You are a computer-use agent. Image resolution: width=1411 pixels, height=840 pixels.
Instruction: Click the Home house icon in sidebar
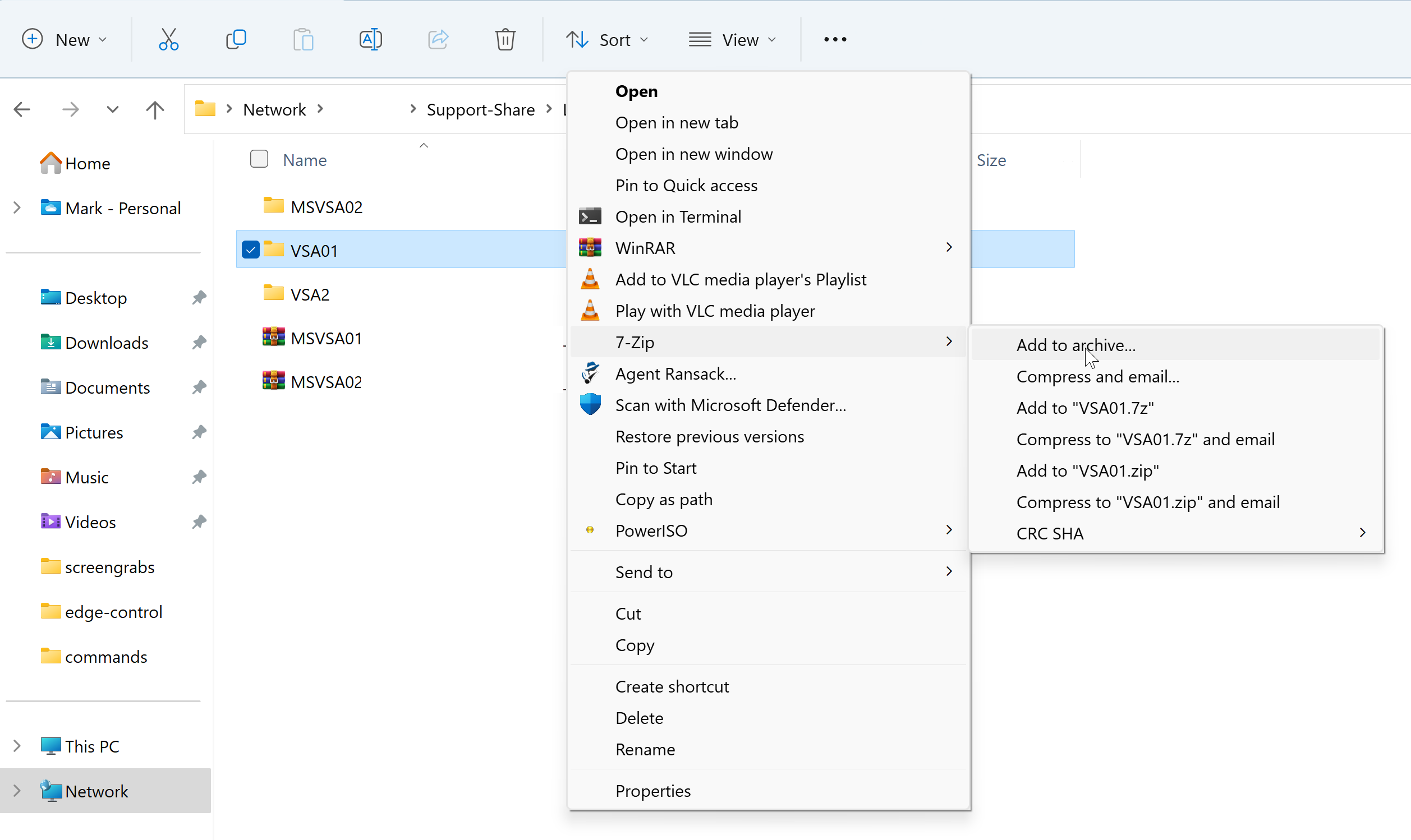pyautogui.click(x=50, y=163)
